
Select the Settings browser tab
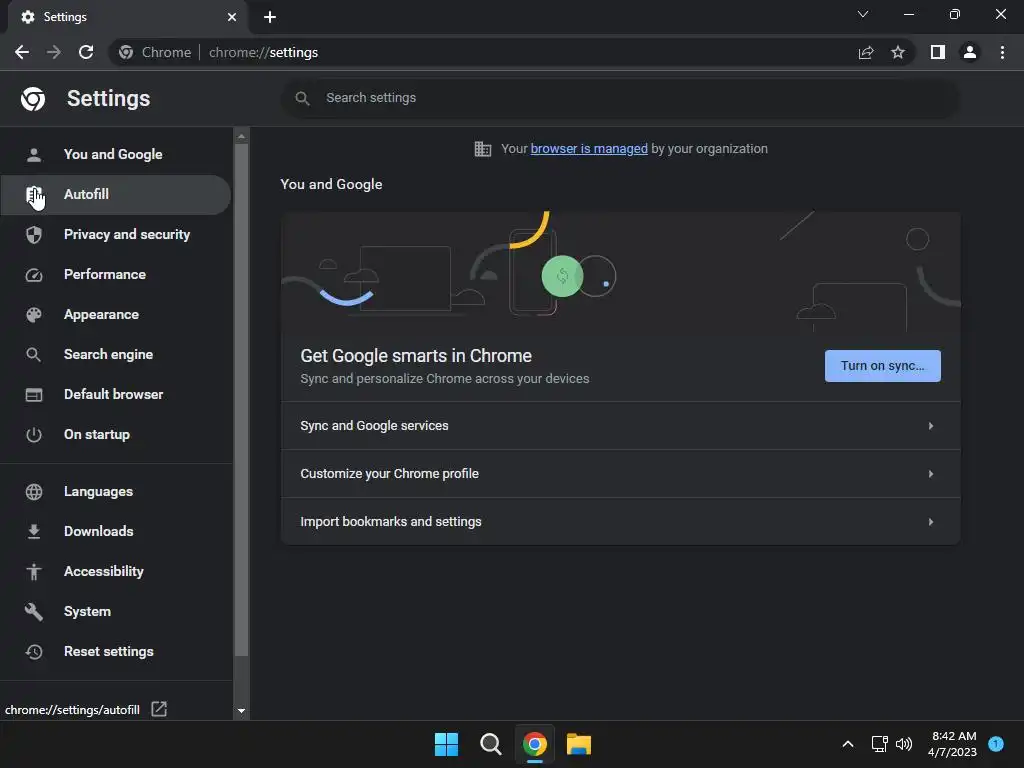(x=129, y=17)
